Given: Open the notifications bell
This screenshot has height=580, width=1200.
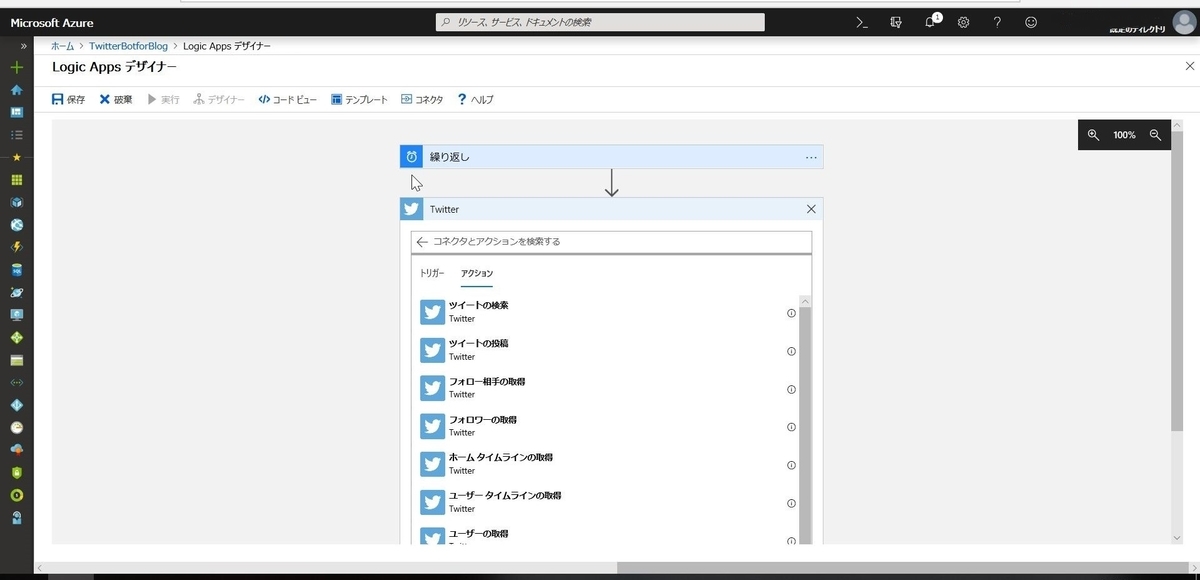Looking at the screenshot, I should tap(930, 22).
